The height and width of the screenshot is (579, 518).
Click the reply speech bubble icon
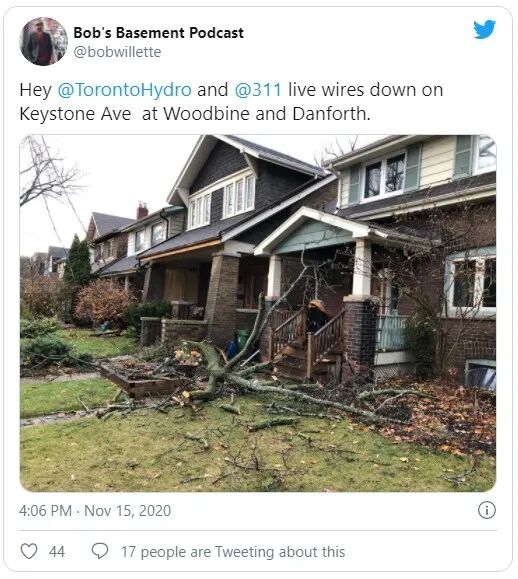[100, 551]
